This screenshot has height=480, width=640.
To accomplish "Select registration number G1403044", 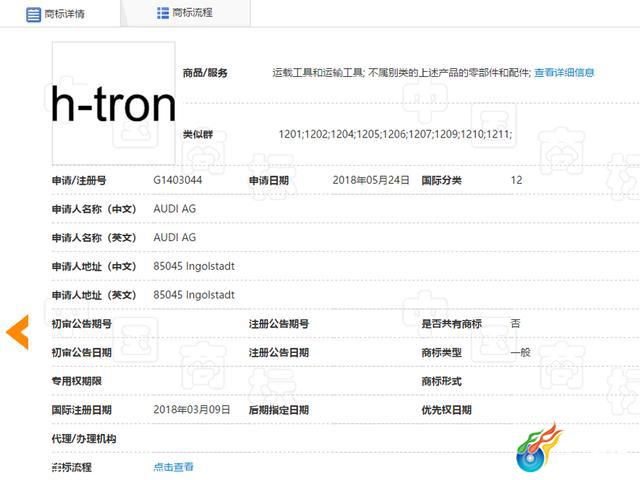I will point(178,180).
